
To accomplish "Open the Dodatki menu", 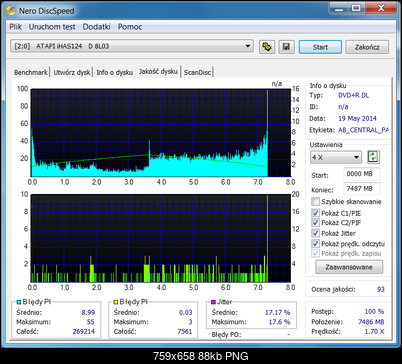I will coord(96,27).
